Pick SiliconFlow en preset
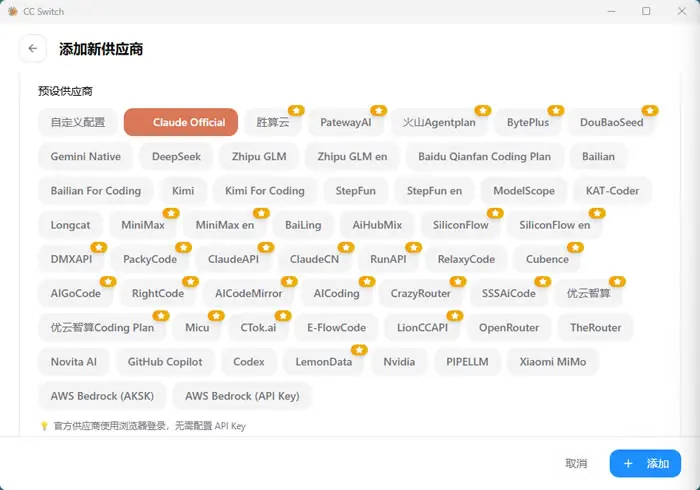 (554, 225)
